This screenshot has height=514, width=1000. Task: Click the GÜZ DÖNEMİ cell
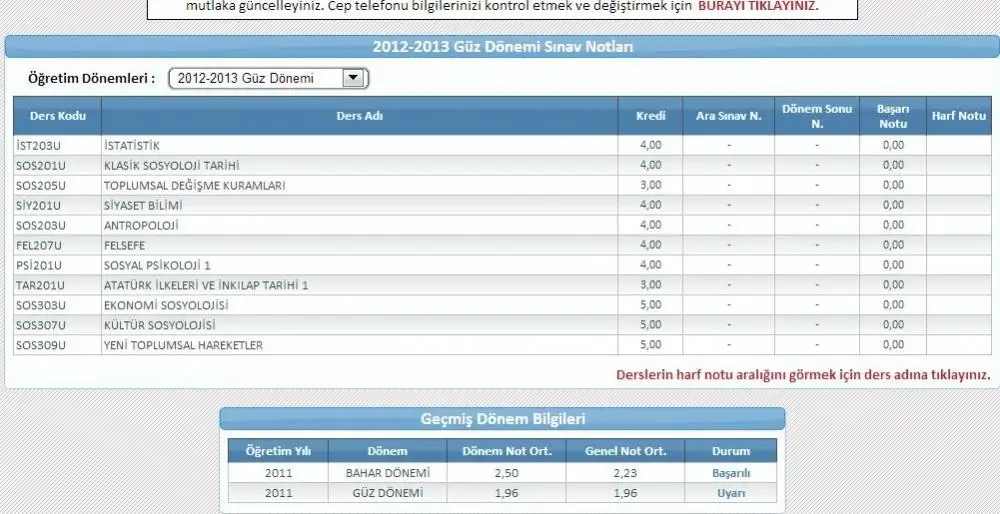388,493
